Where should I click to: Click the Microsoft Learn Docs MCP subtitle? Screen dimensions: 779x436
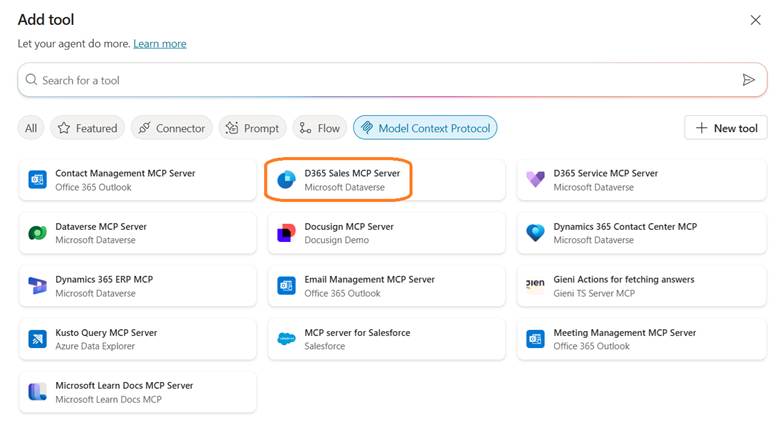coord(108,399)
